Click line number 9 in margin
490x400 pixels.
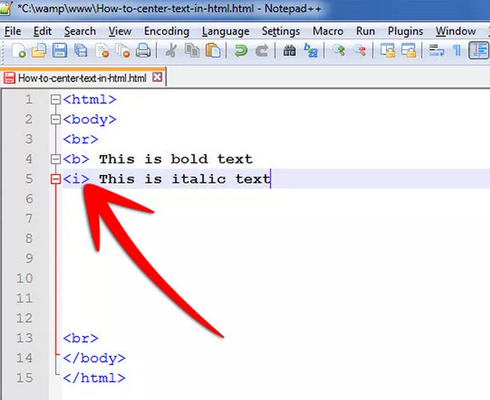coord(29,259)
